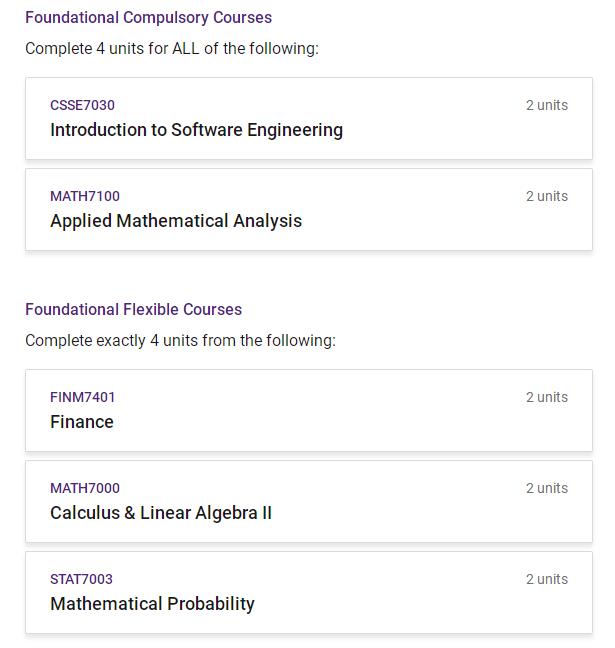
Task: Click empty area of Finance course card
Action: click(x=331, y=422)
